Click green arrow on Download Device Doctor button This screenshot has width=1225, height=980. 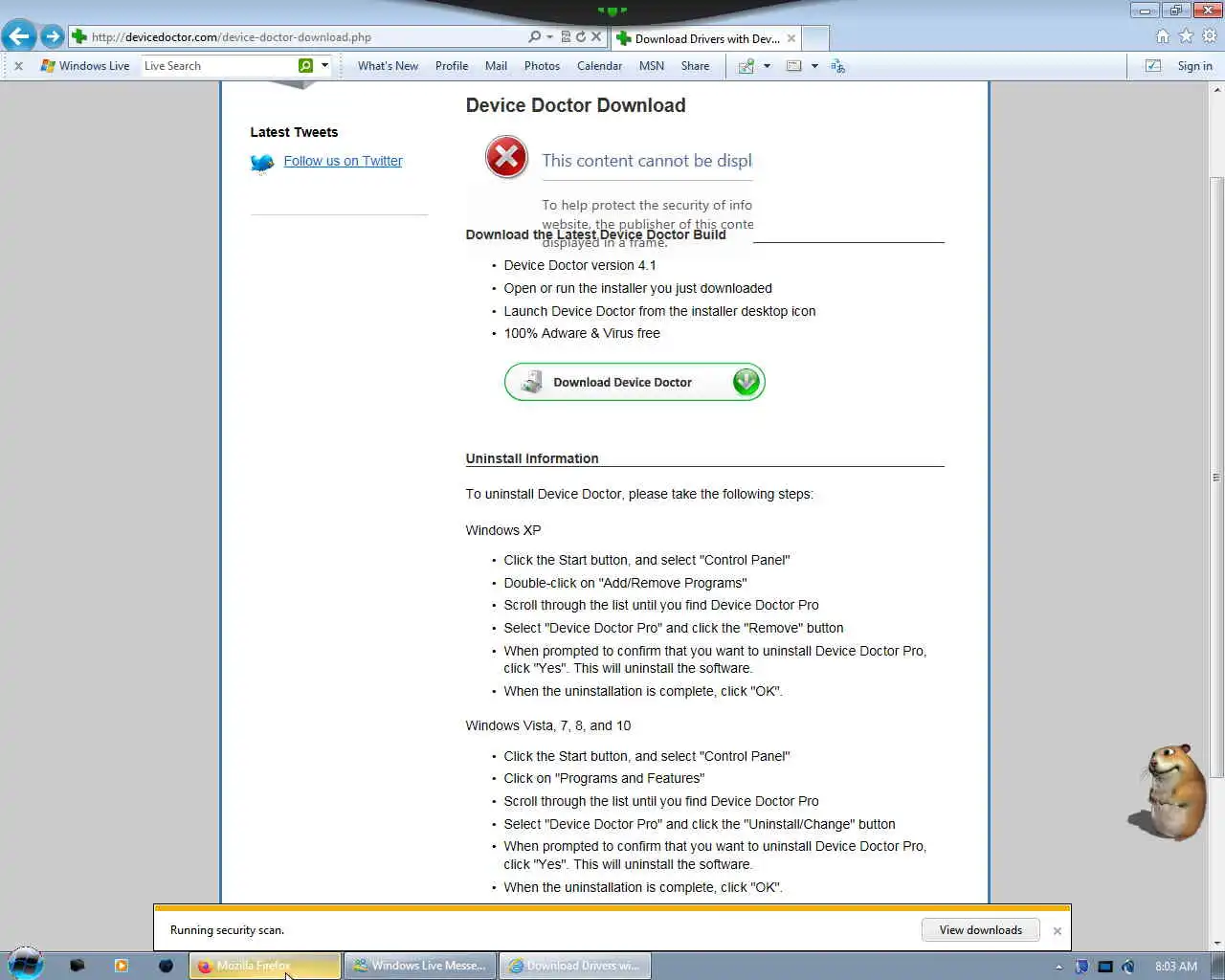746,382
